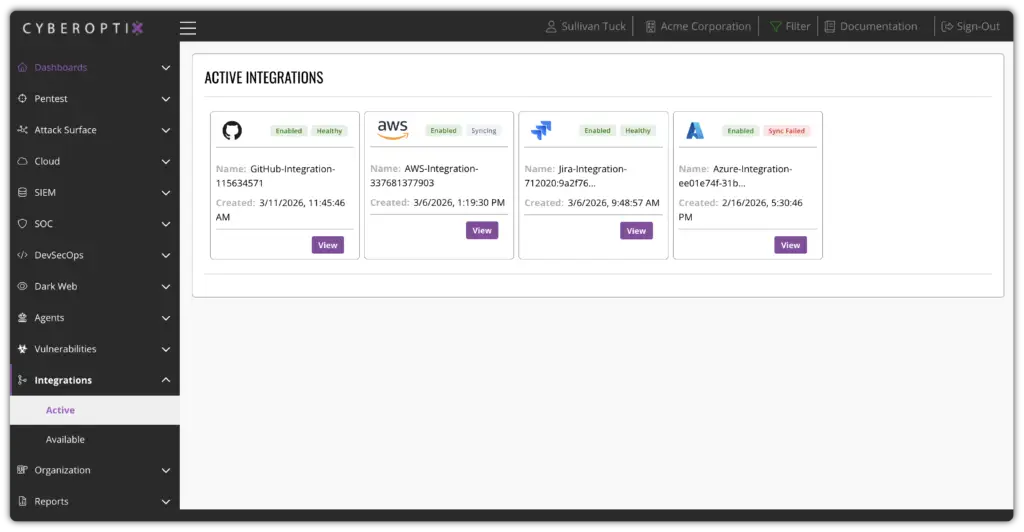Image resolution: width=1024 pixels, height=532 pixels.
Task: Select Available under Integrations
Action: pyautogui.click(x=65, y=440)
